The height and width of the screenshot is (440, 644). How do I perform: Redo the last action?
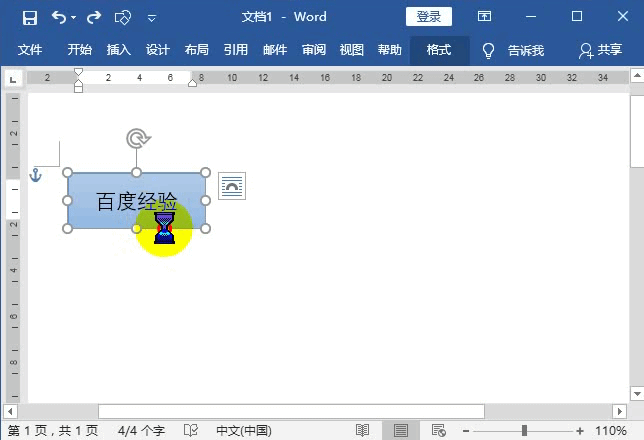(94, 17)
